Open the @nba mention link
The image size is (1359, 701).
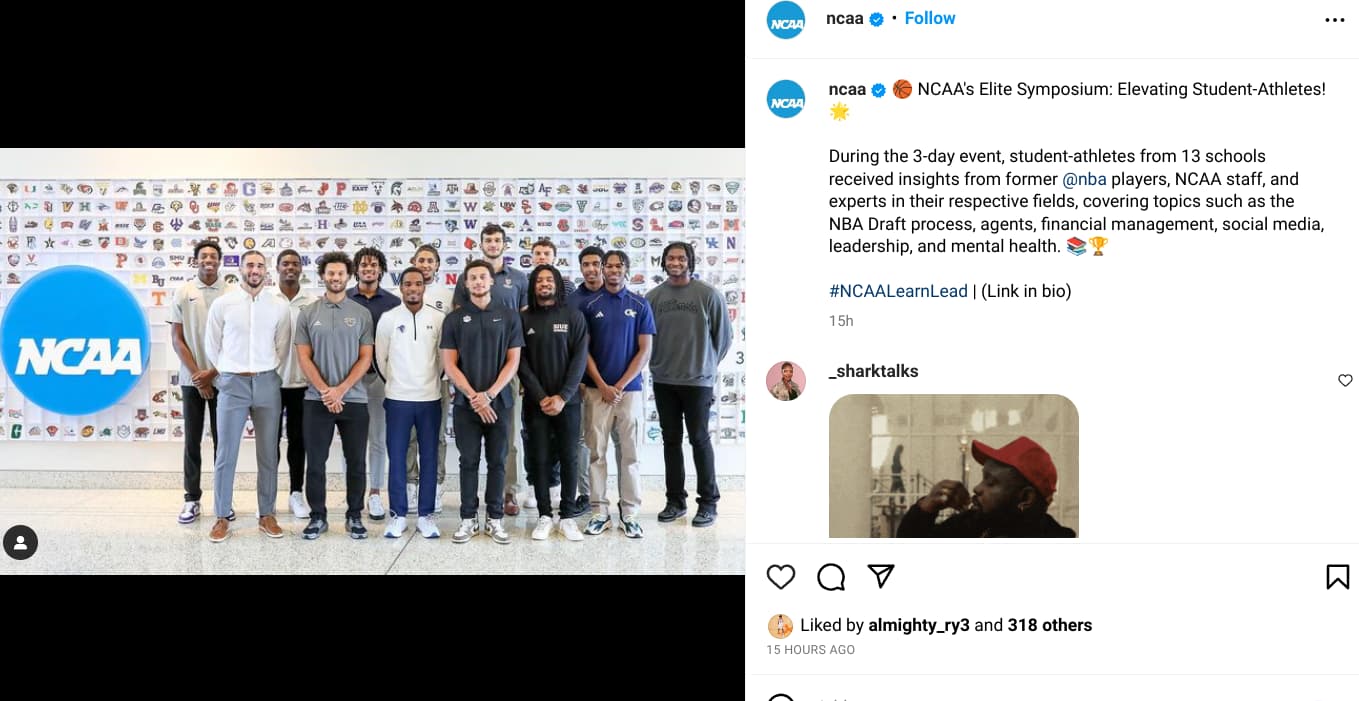tap(1085, 179)
